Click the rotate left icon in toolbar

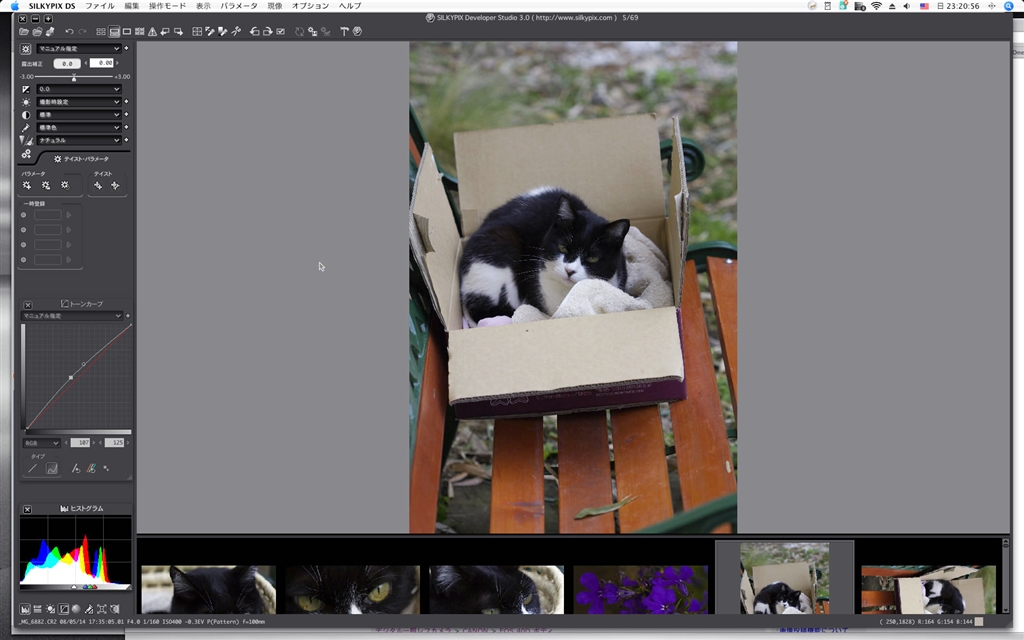pos(255,32)
